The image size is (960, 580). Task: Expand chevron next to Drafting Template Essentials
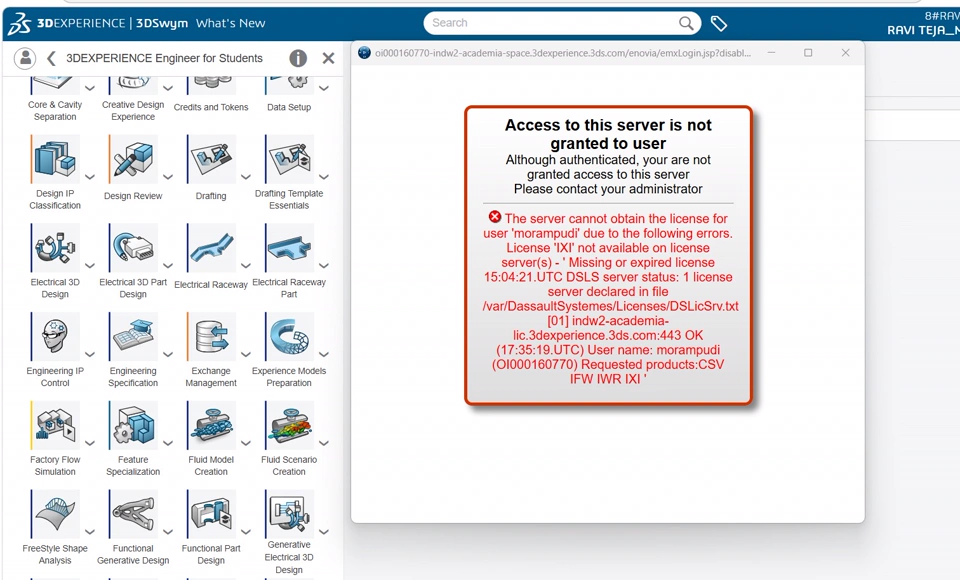click(x=324, y=177)
